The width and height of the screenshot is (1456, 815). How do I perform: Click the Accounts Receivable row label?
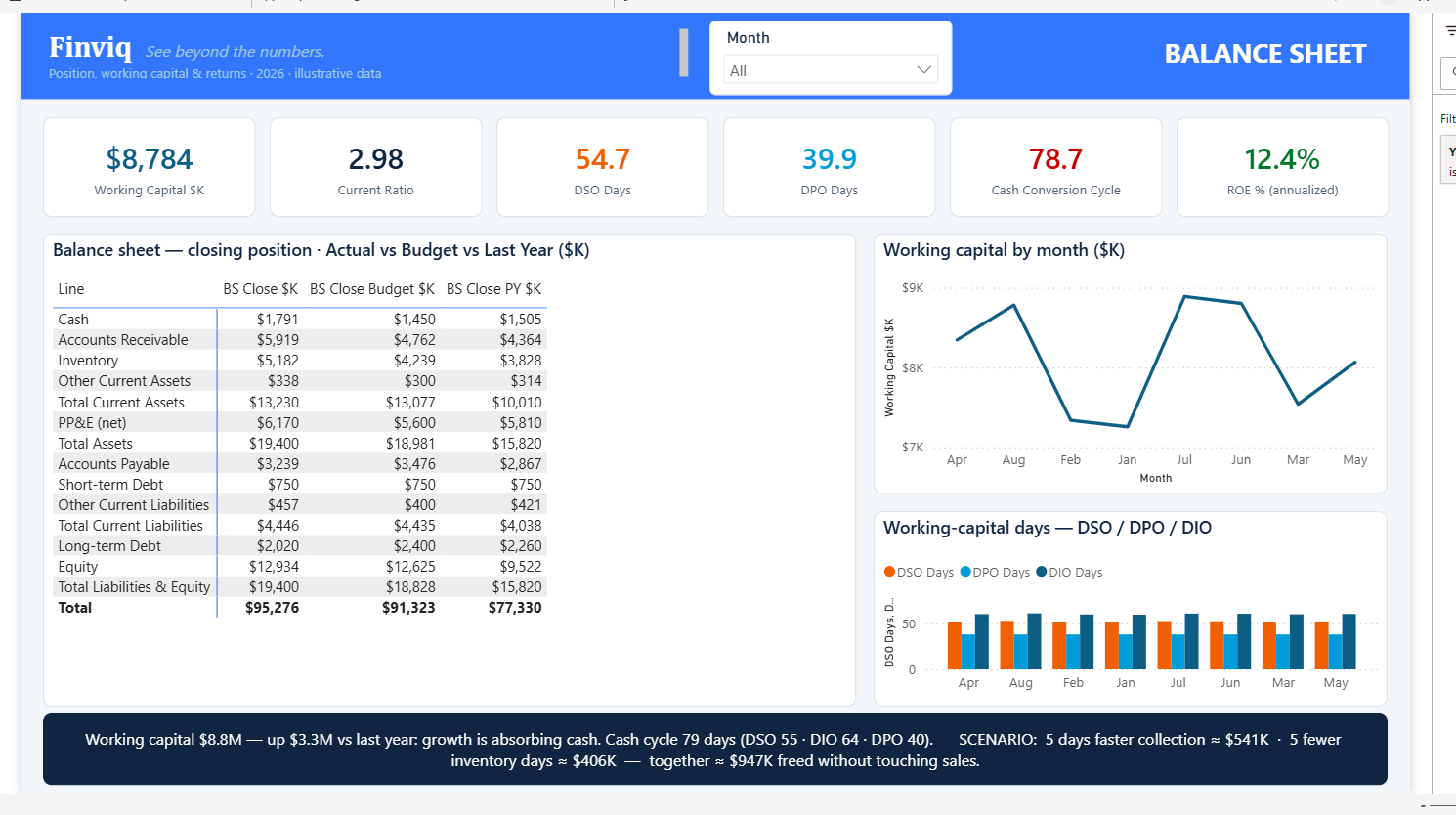[123, 340]
